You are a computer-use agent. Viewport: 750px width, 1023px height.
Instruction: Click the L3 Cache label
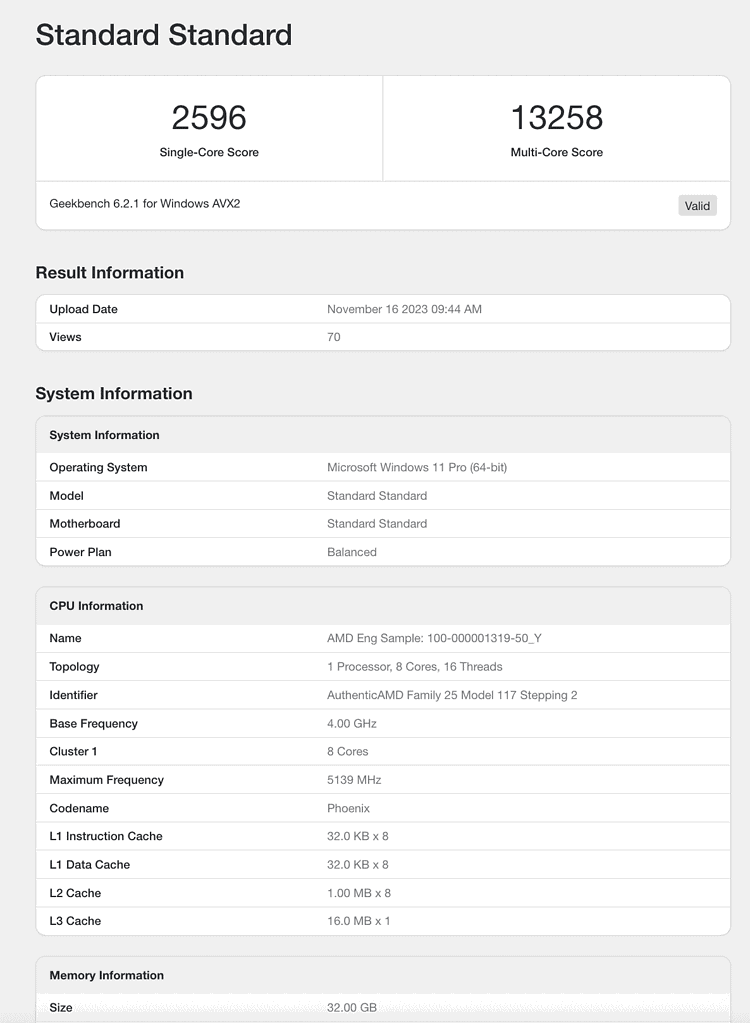tap(75, 921)
